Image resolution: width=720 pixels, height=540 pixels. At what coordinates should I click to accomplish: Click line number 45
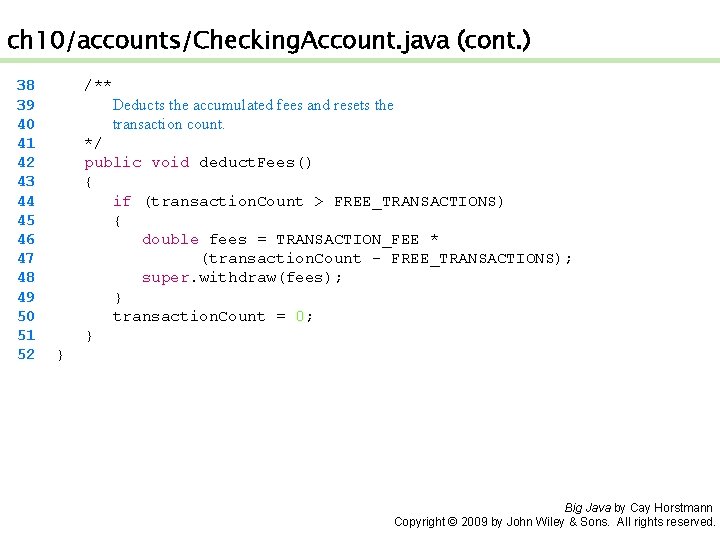coord(26,220)
